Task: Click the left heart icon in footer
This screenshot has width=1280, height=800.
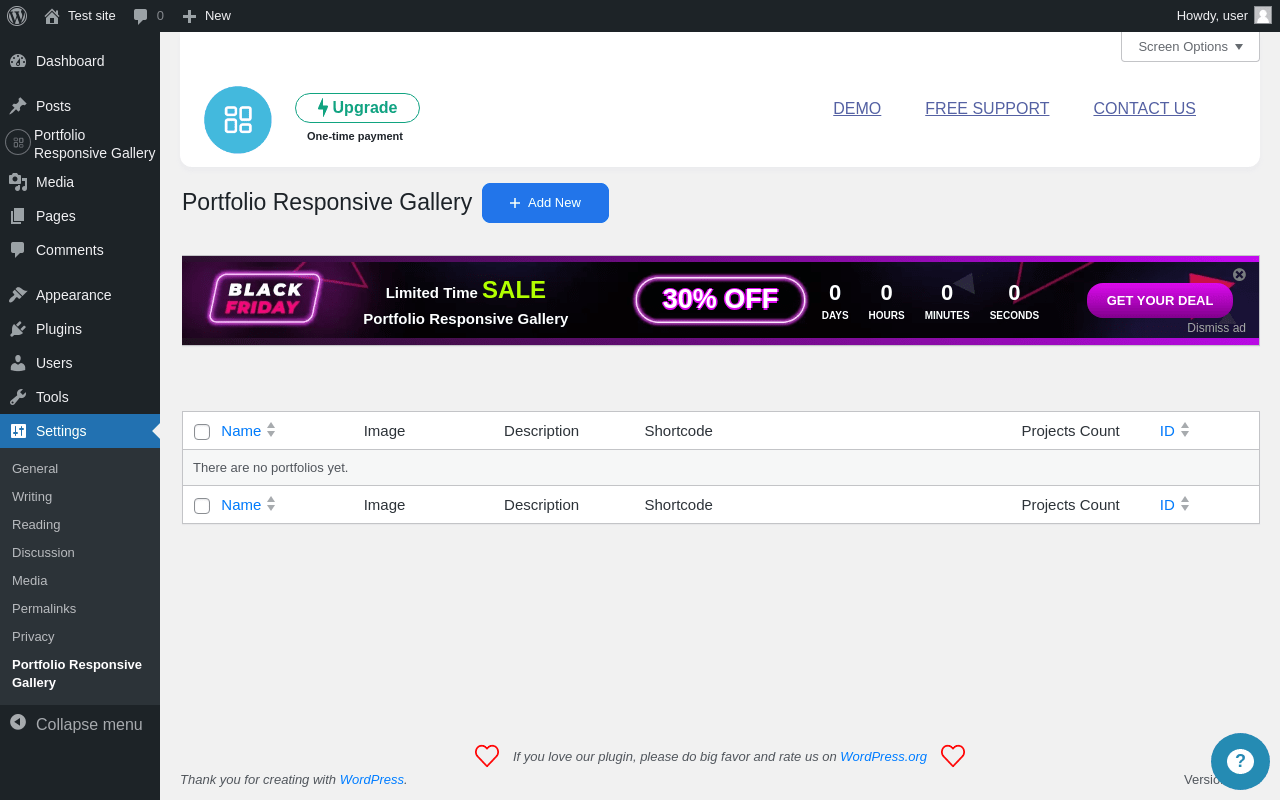Action: [x=487, y=756]
